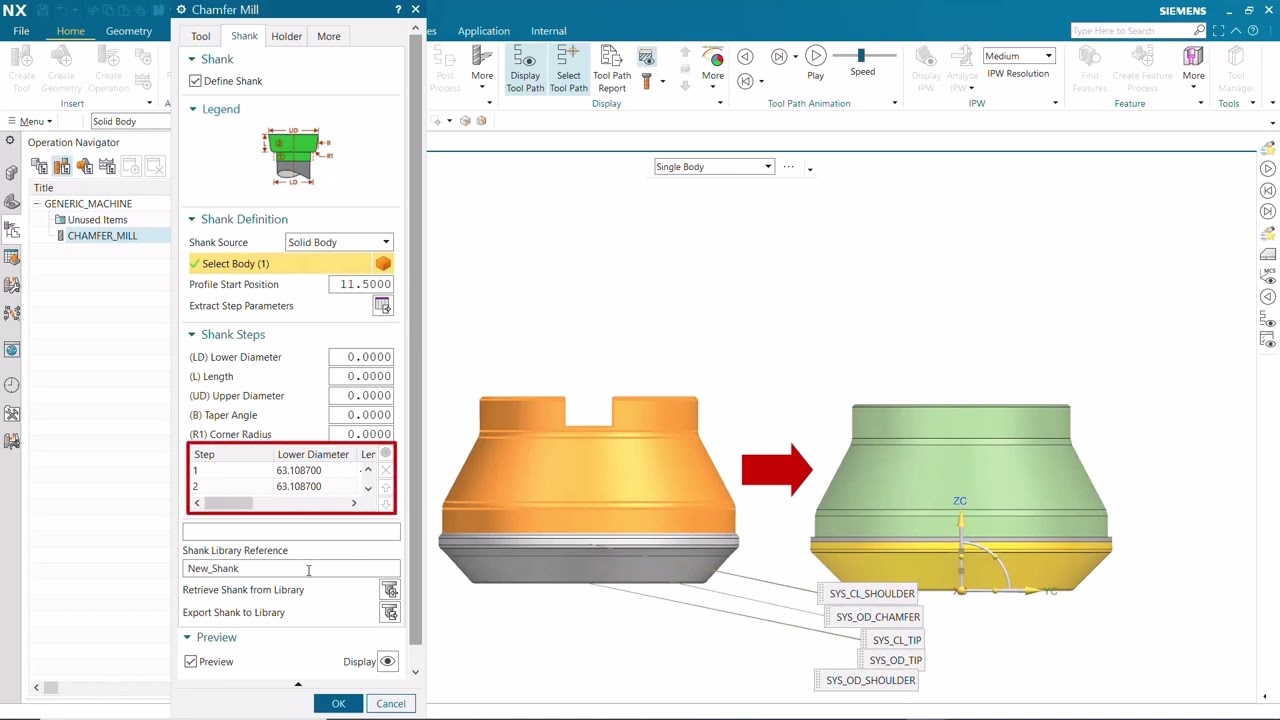
Task: Click the skip-to-end icon on right toolbar
Action: [x=1268, y=212]
